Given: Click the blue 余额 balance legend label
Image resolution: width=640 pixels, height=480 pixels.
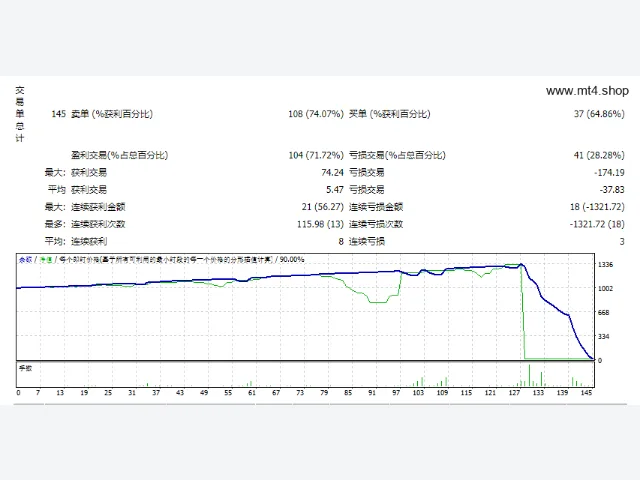Looking at the screenshot, I should pyautogui.click(x=25, y=260).
